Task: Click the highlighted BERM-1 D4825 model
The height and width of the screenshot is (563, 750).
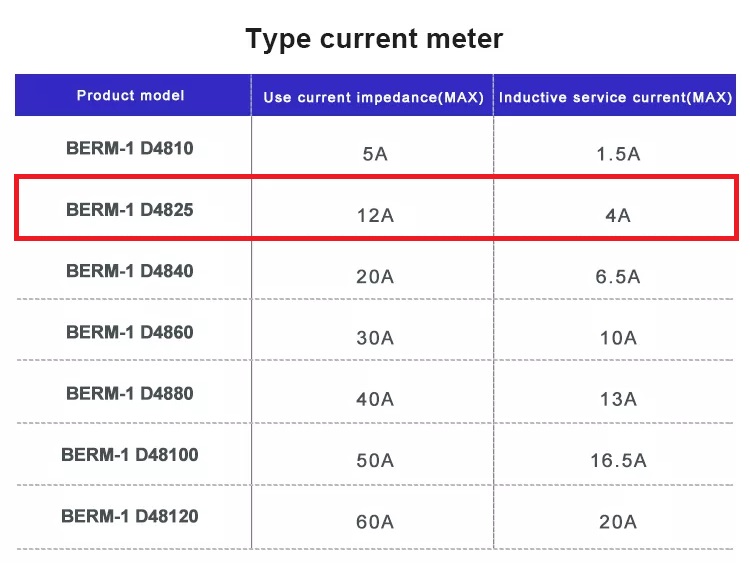Action: 130,210
